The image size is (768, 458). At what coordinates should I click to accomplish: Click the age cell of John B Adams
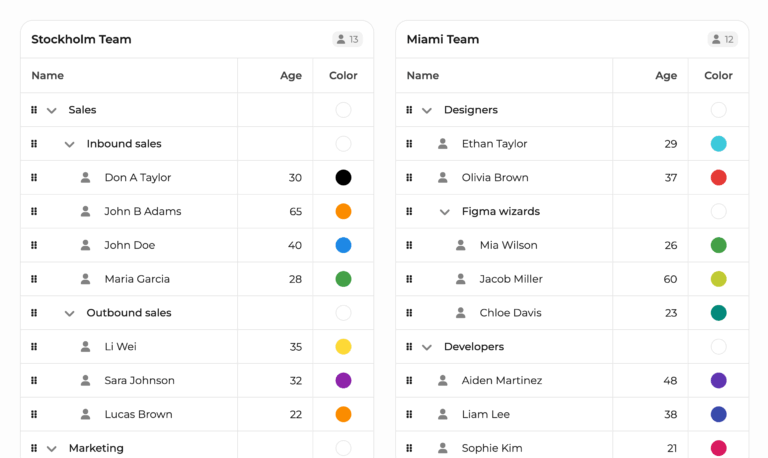[x=295, y=211]
